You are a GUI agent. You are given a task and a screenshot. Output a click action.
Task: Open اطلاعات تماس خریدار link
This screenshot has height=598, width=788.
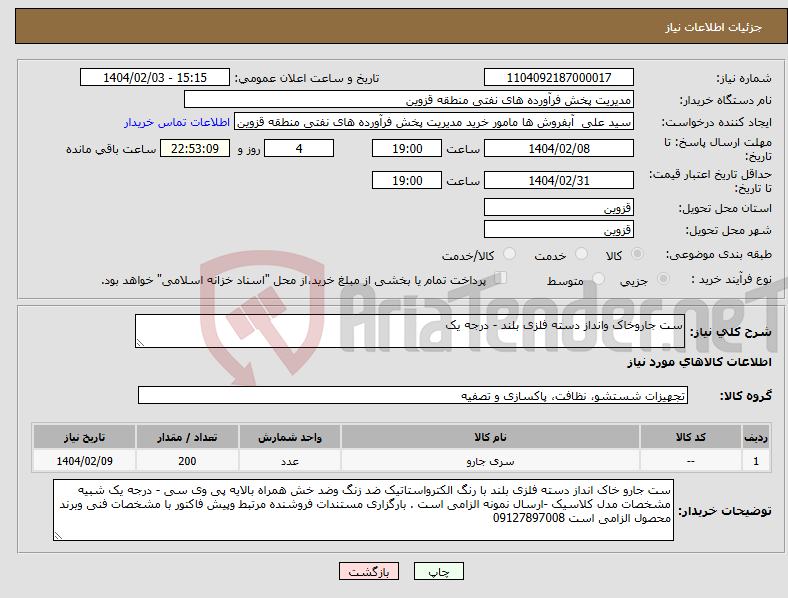click(177, 122)
